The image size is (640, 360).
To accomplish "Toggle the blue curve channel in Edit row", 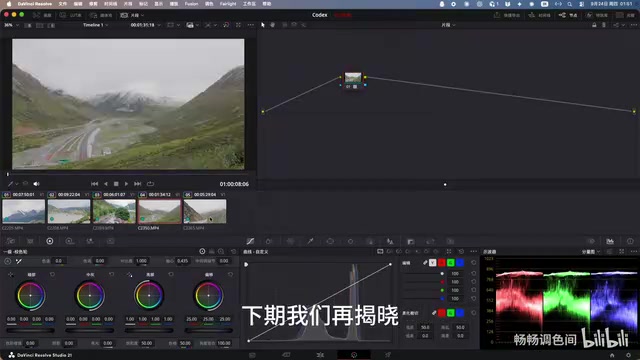I will tap(460, 263).
